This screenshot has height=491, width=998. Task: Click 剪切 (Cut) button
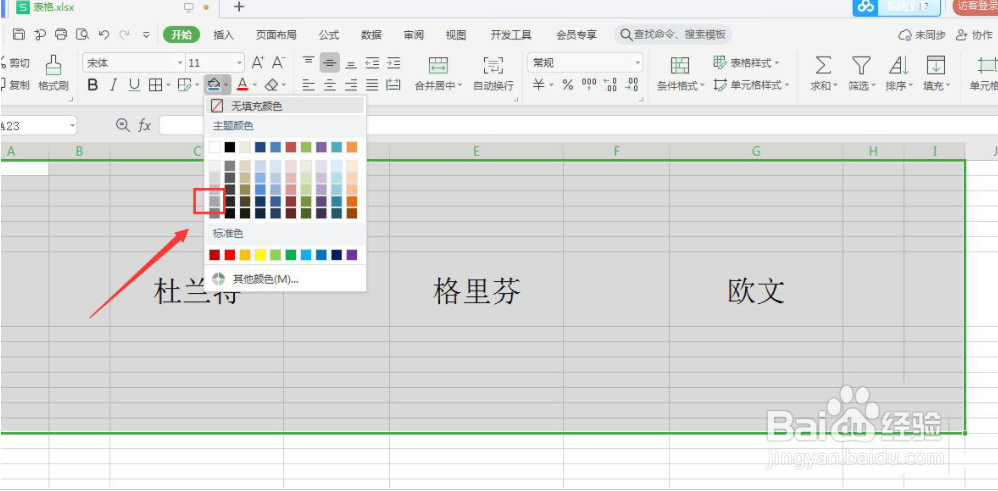tap(15, 62)
